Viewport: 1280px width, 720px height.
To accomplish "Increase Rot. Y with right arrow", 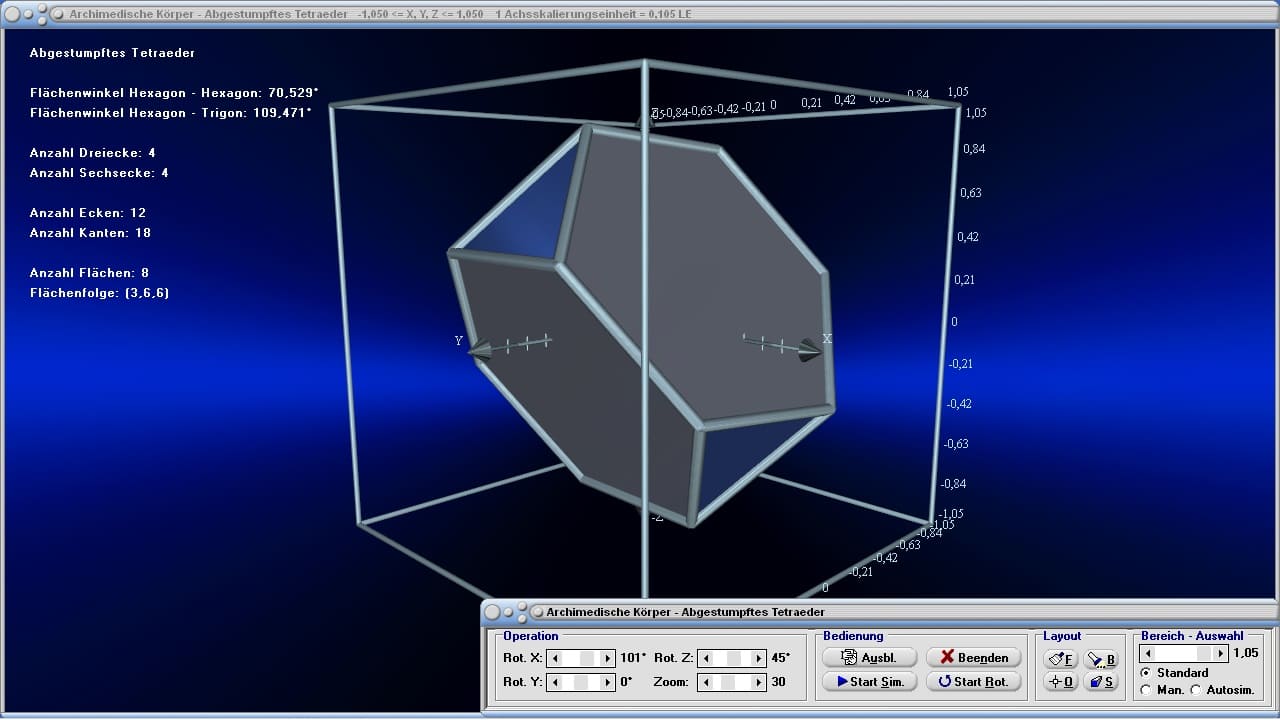I will 607,682.
